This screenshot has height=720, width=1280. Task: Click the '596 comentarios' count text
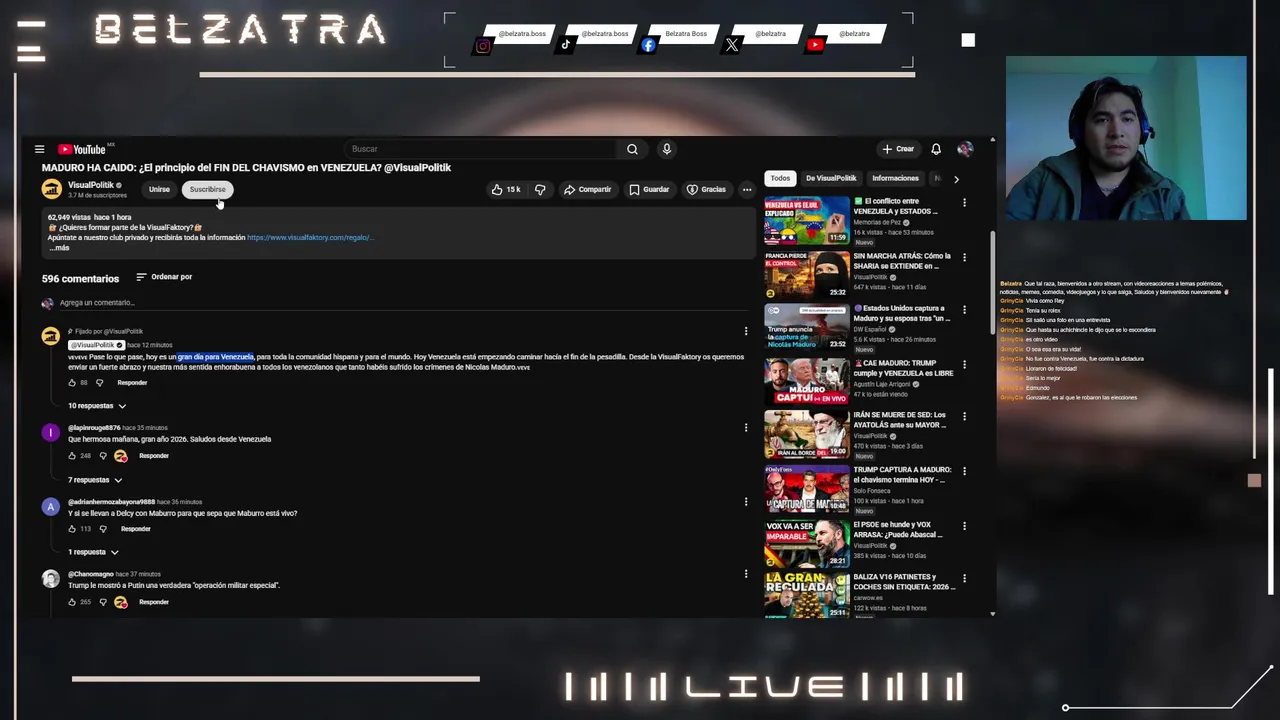pyautogui.click(x=80, y=279)
